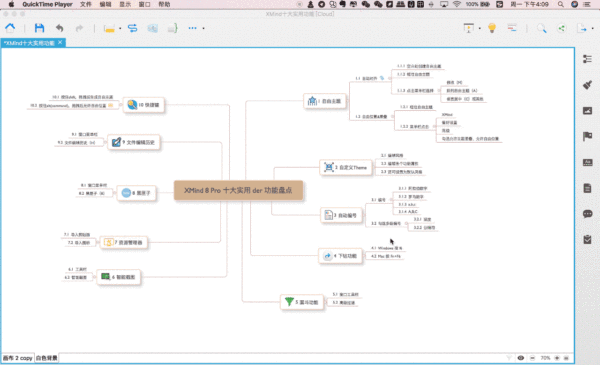Open the Task Info clipboard panel
Image resolution: width=600 pixels, height=365 pixels.
pyautogui.click(x=587, y=240)
